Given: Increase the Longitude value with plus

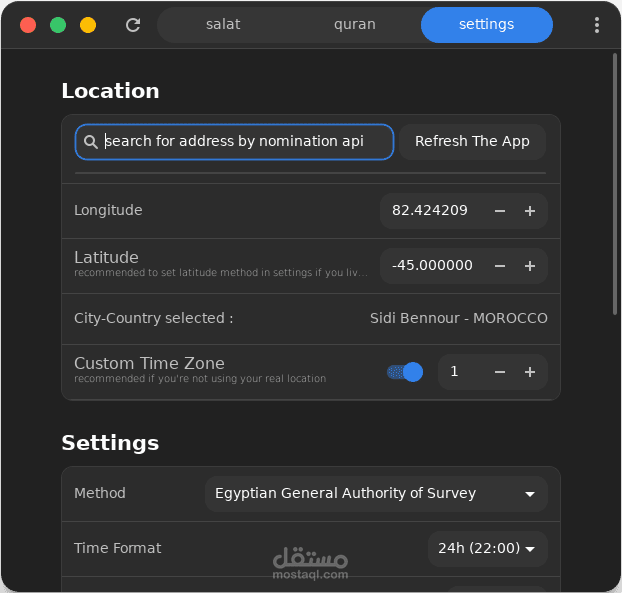Looking at the screenshot, I should click(530, 211).
